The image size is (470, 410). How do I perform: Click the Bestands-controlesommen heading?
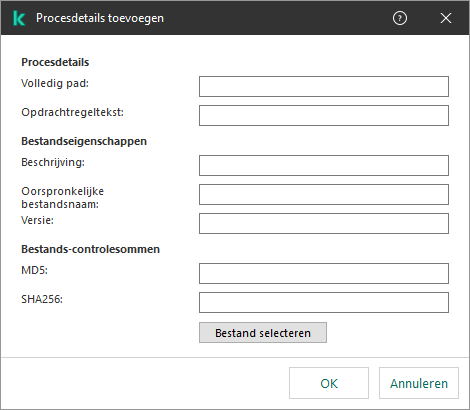91,249
